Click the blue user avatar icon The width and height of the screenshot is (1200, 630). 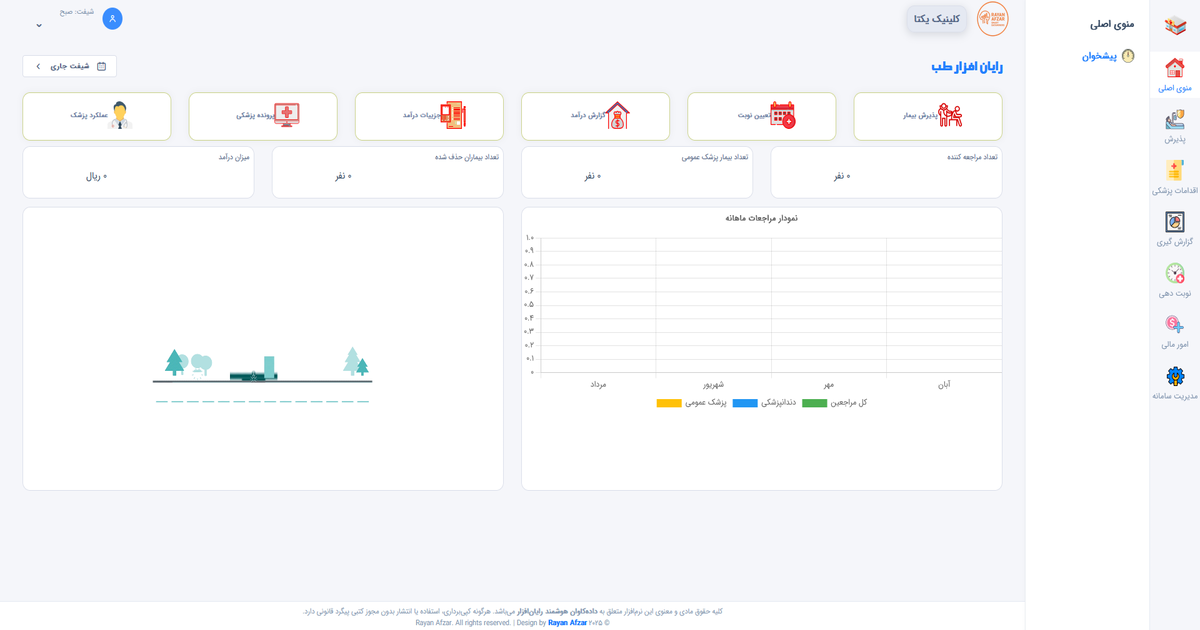pyautogui.click(x=112, y=18)
